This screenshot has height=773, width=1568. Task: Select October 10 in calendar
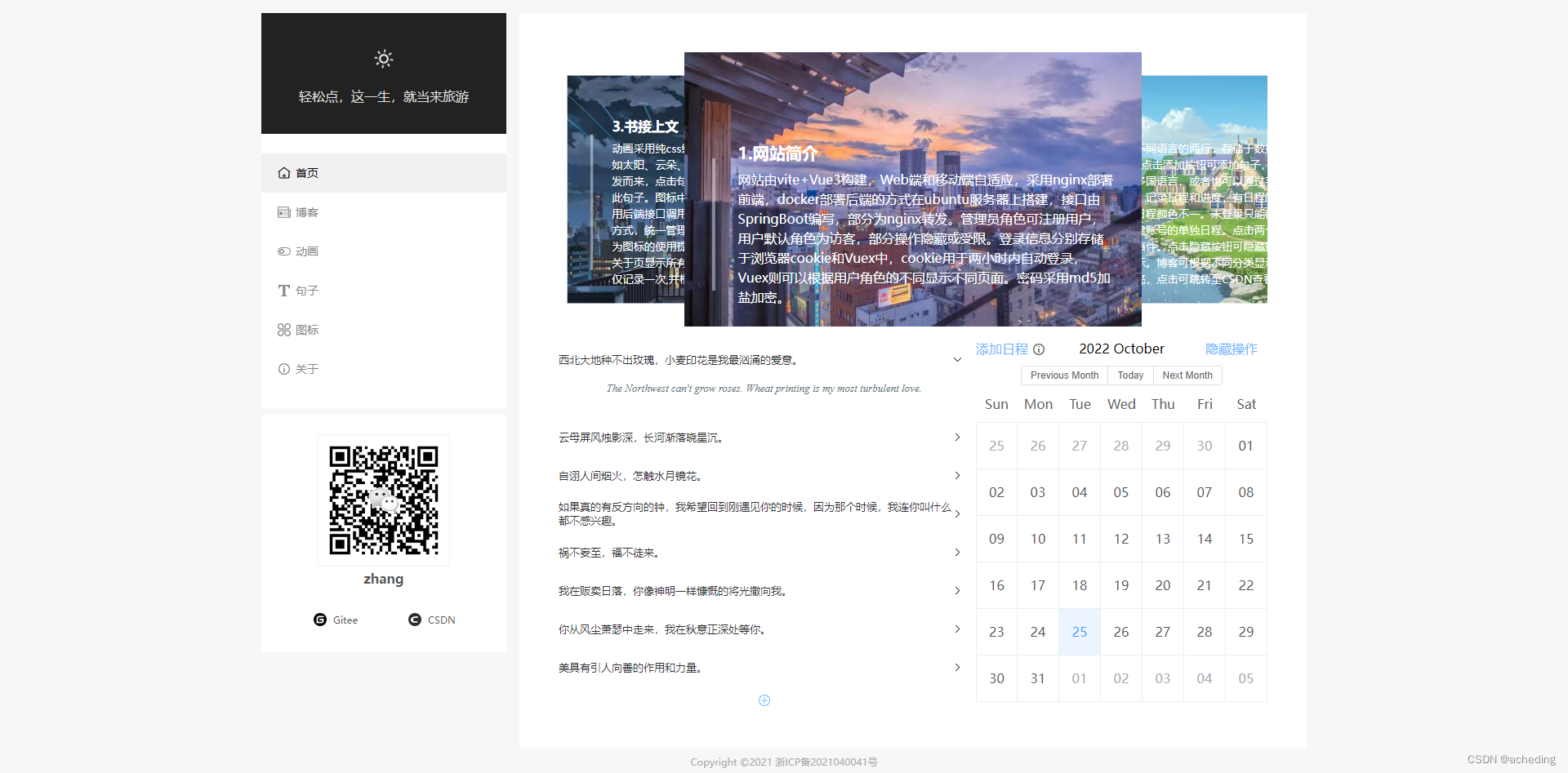(x=1038, y=539)
